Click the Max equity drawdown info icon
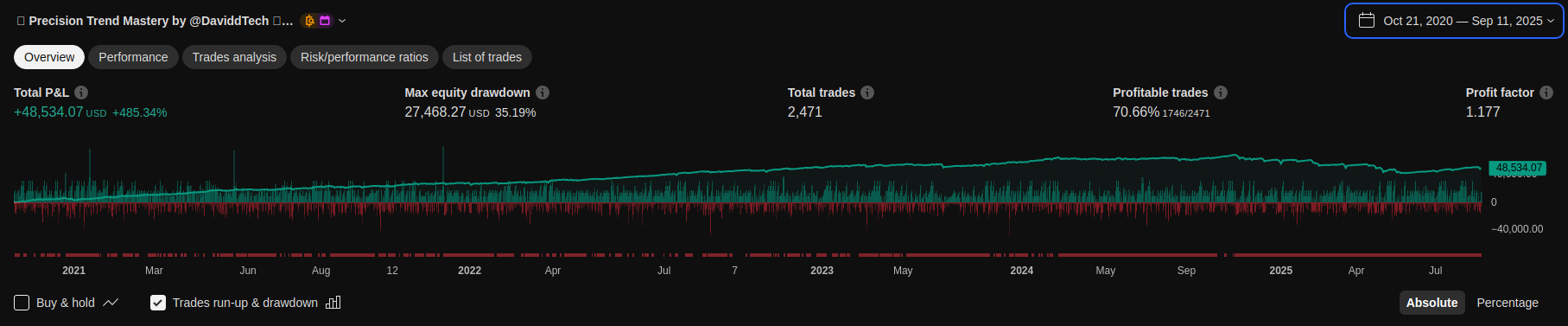Screen dimensions: 1568x326 [543, 93]
